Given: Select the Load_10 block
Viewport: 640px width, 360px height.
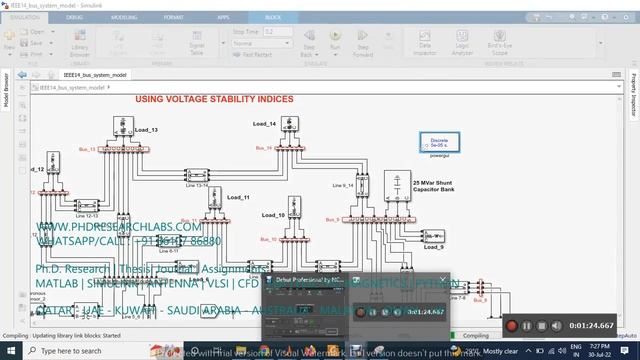Looking at the screenshot, I should click(294, 207).
